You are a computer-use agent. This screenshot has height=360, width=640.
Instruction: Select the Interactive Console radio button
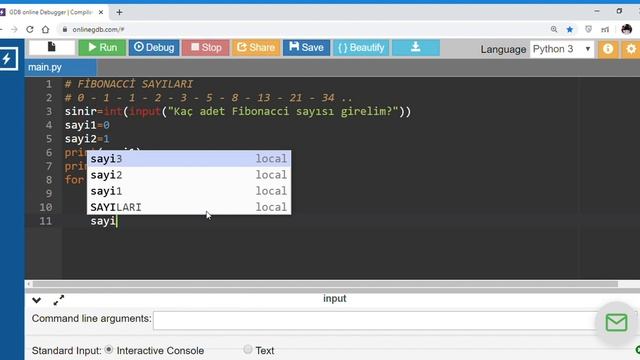point(109,350)
